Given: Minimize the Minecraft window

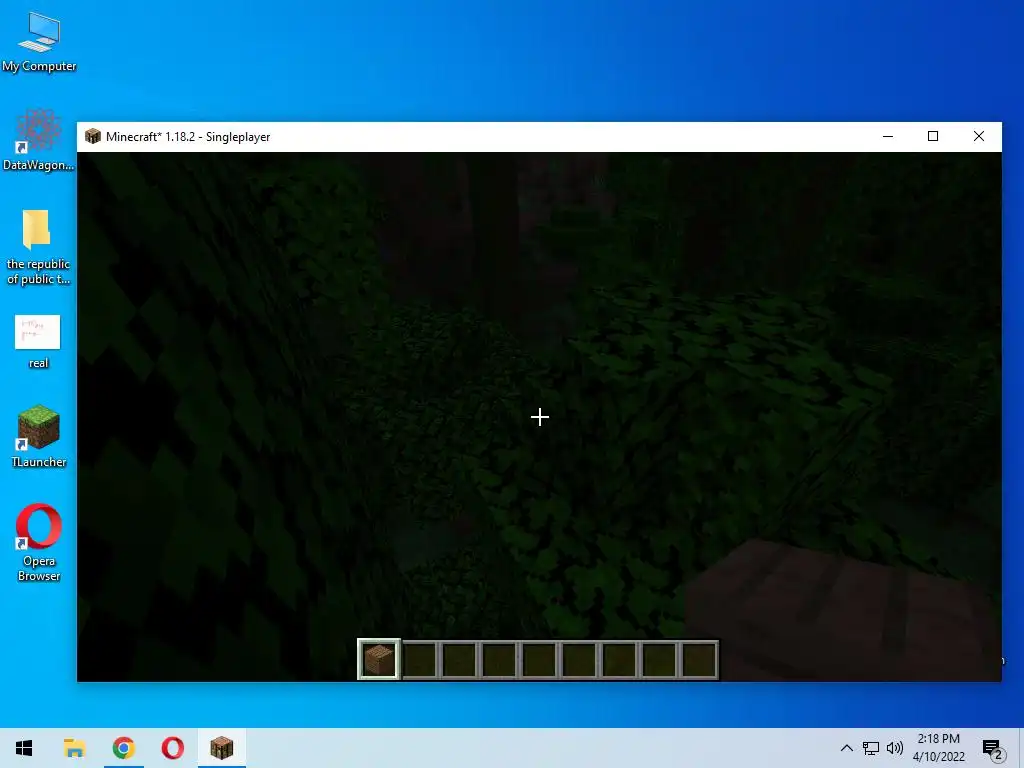Looking at the screenshot, I should point(888,136).
